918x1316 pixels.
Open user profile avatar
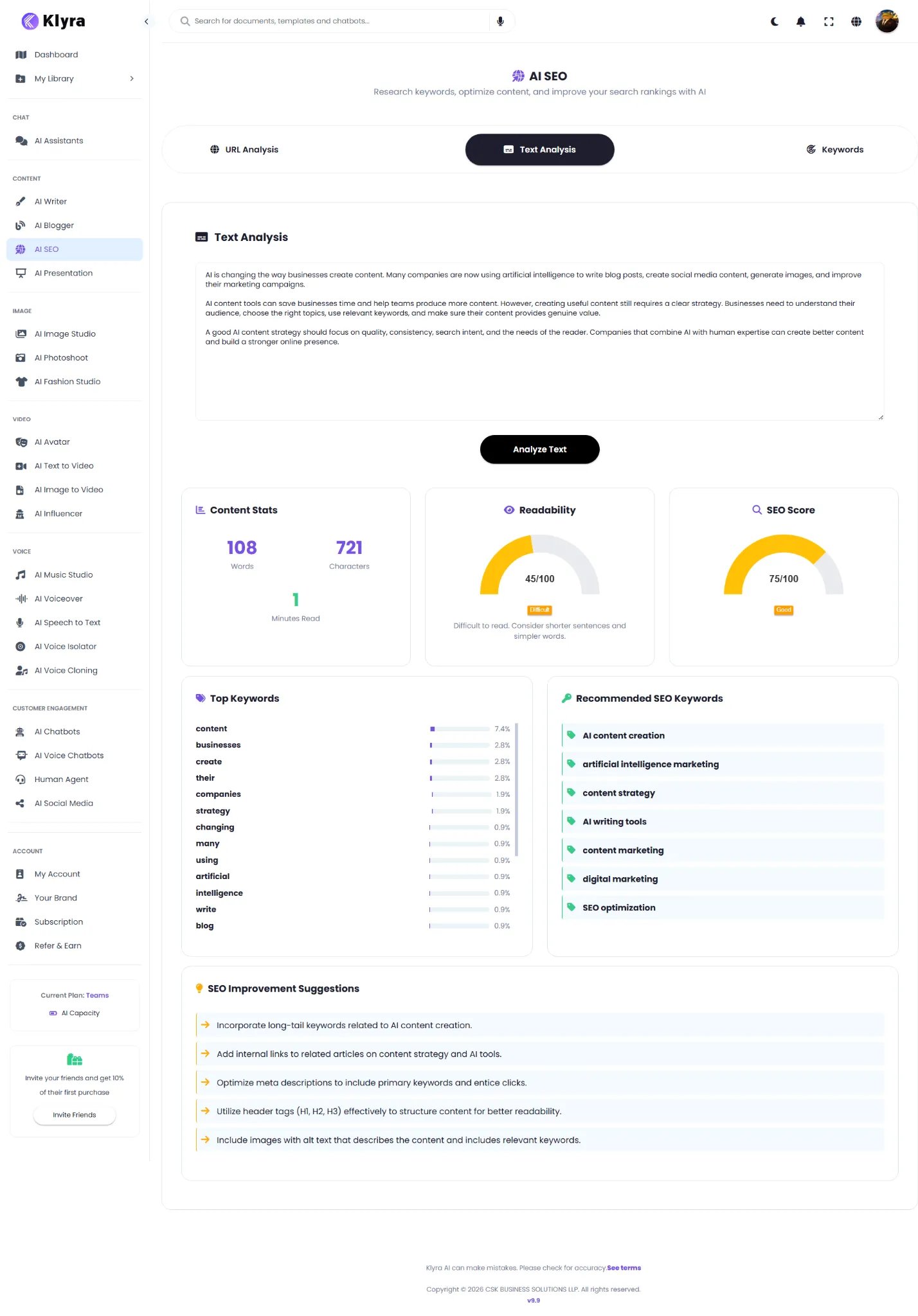pyautogui.click(x=887, y=21)
